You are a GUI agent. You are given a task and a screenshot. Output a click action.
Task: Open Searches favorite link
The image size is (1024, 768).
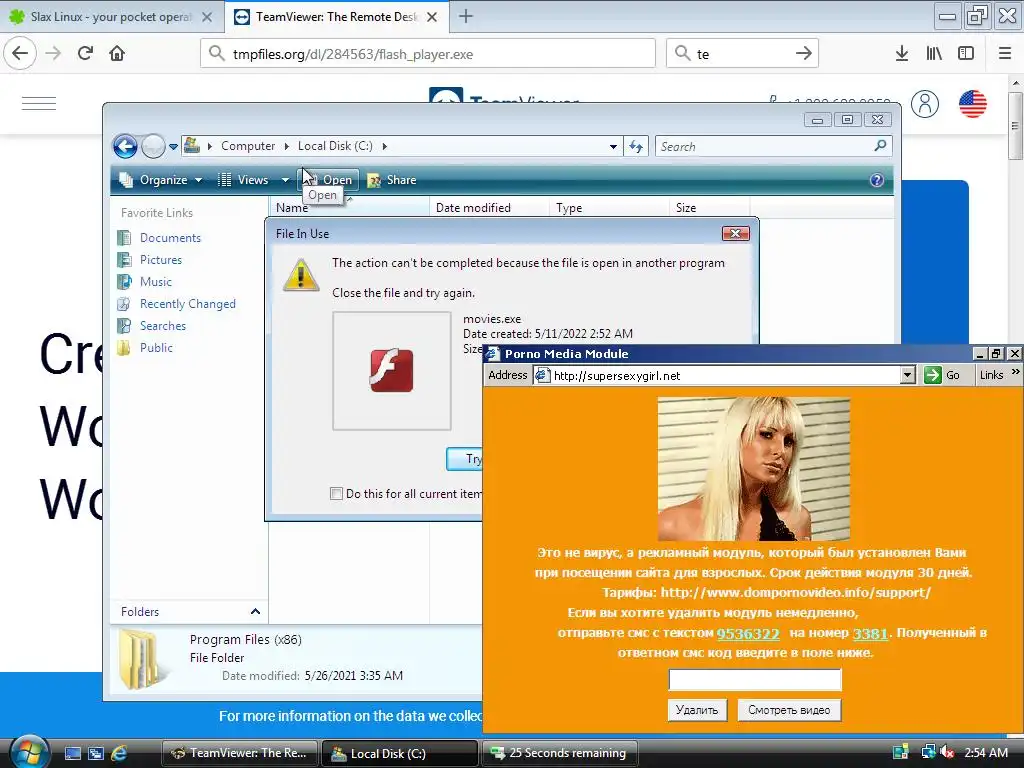click(x=163, y=326)
